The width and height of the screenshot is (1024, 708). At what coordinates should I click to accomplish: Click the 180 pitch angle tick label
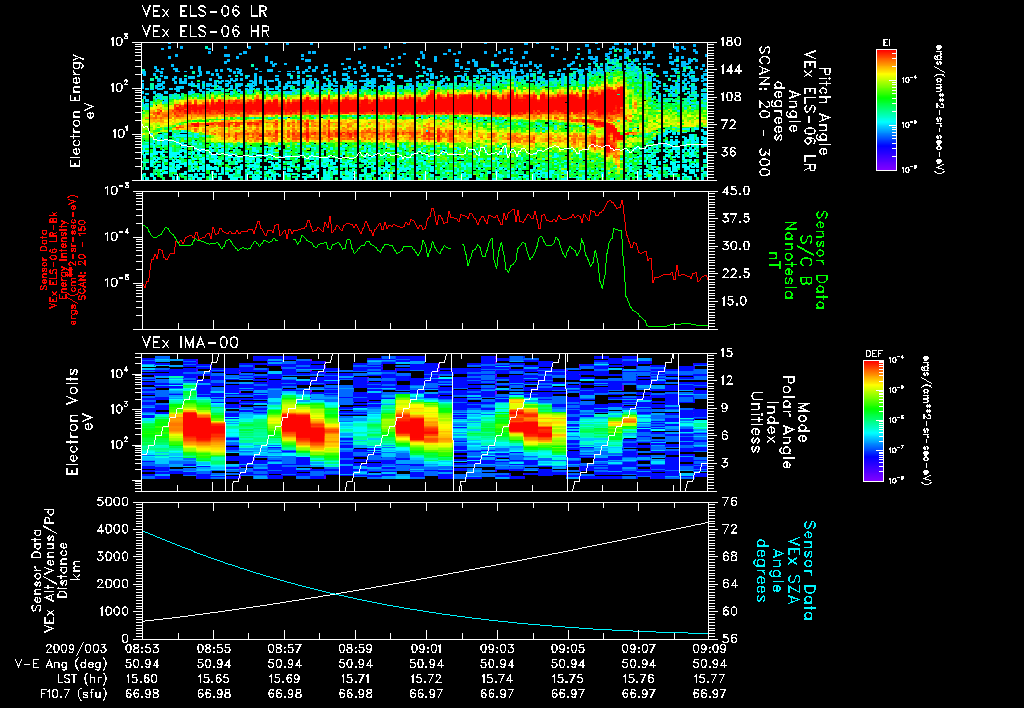coord(729,42)
